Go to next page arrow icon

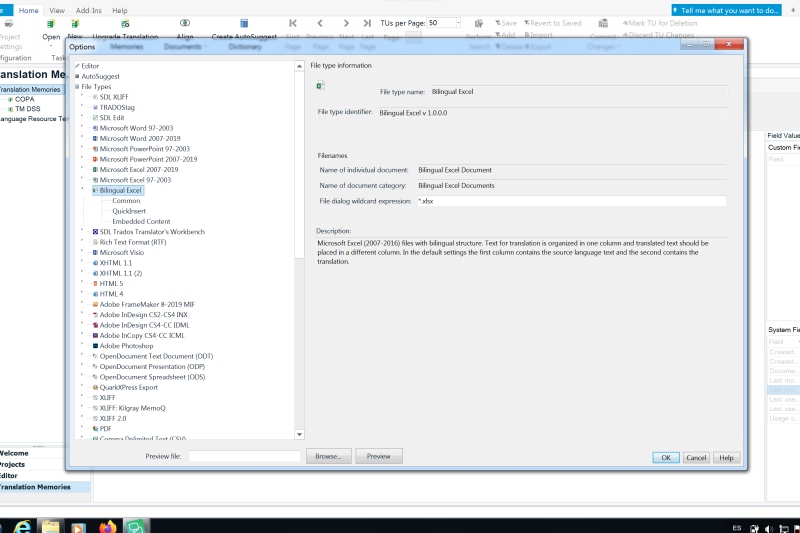coord(346,23)
